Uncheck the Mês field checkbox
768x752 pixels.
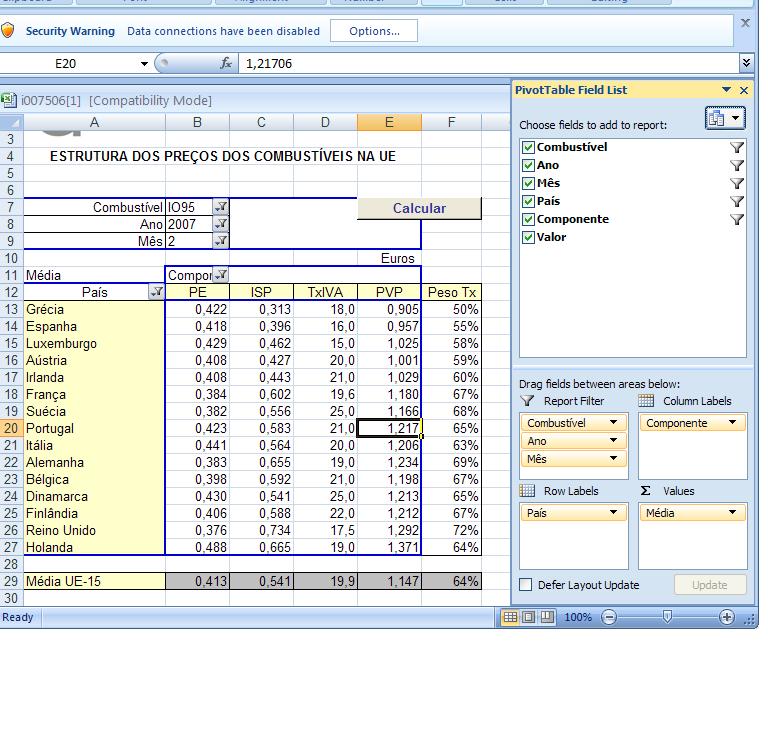pyautogui.click(x=528, y=183)
